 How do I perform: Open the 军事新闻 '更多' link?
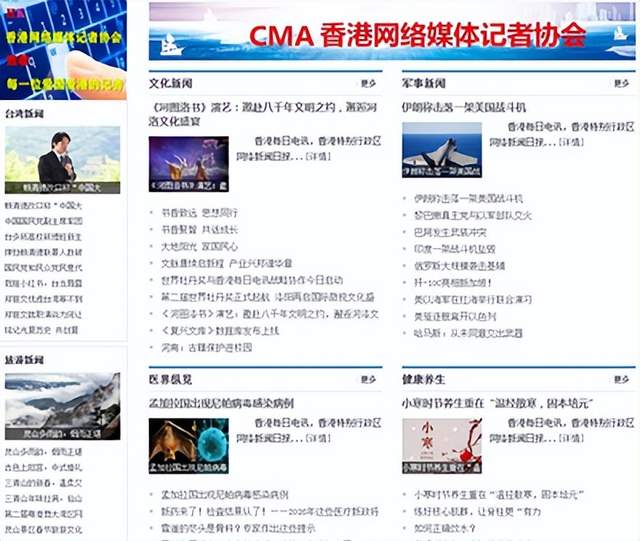621,84
